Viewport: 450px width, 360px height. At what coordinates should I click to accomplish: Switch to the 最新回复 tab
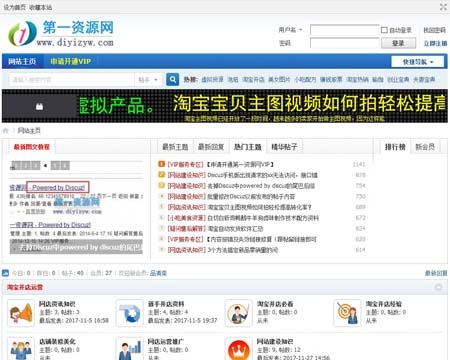[211, 147]
